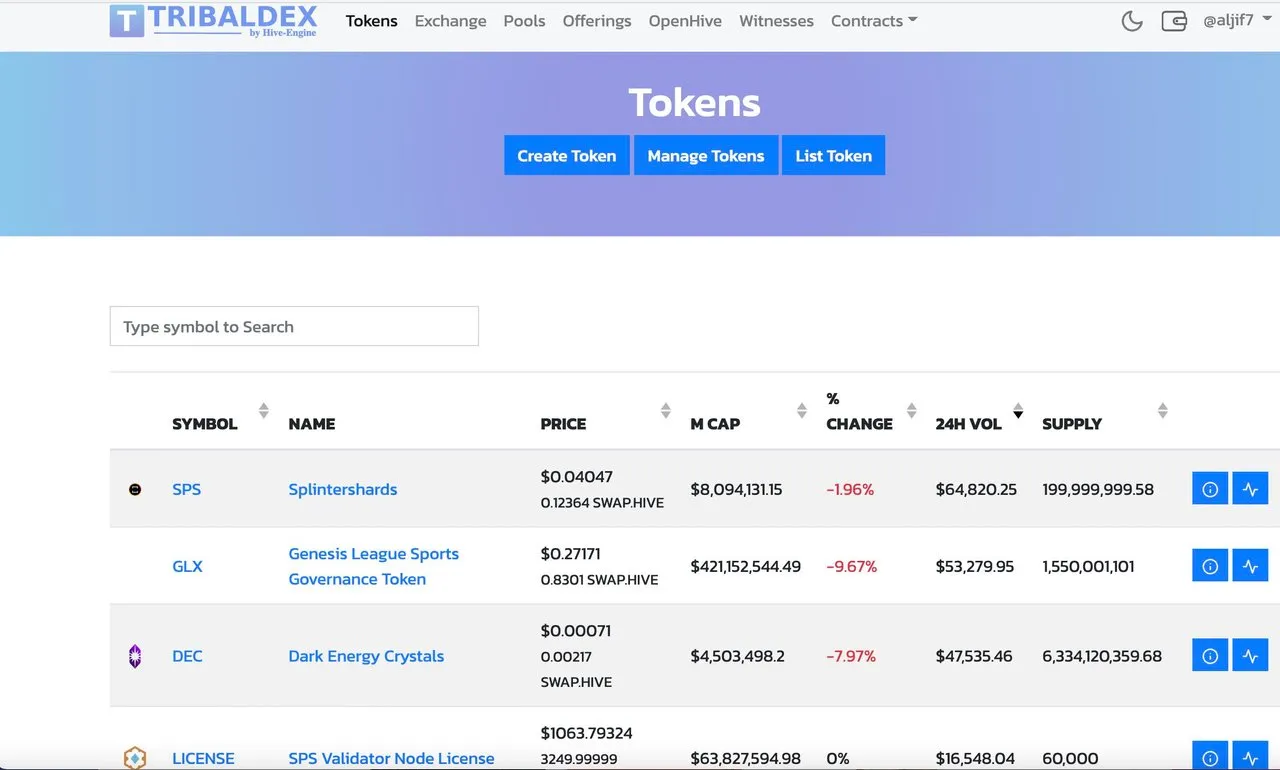Viewport: 1280px width, 770px height.
Task: Open the Tokens nav item
Action: pyautogui.click(x=372, y=21)
